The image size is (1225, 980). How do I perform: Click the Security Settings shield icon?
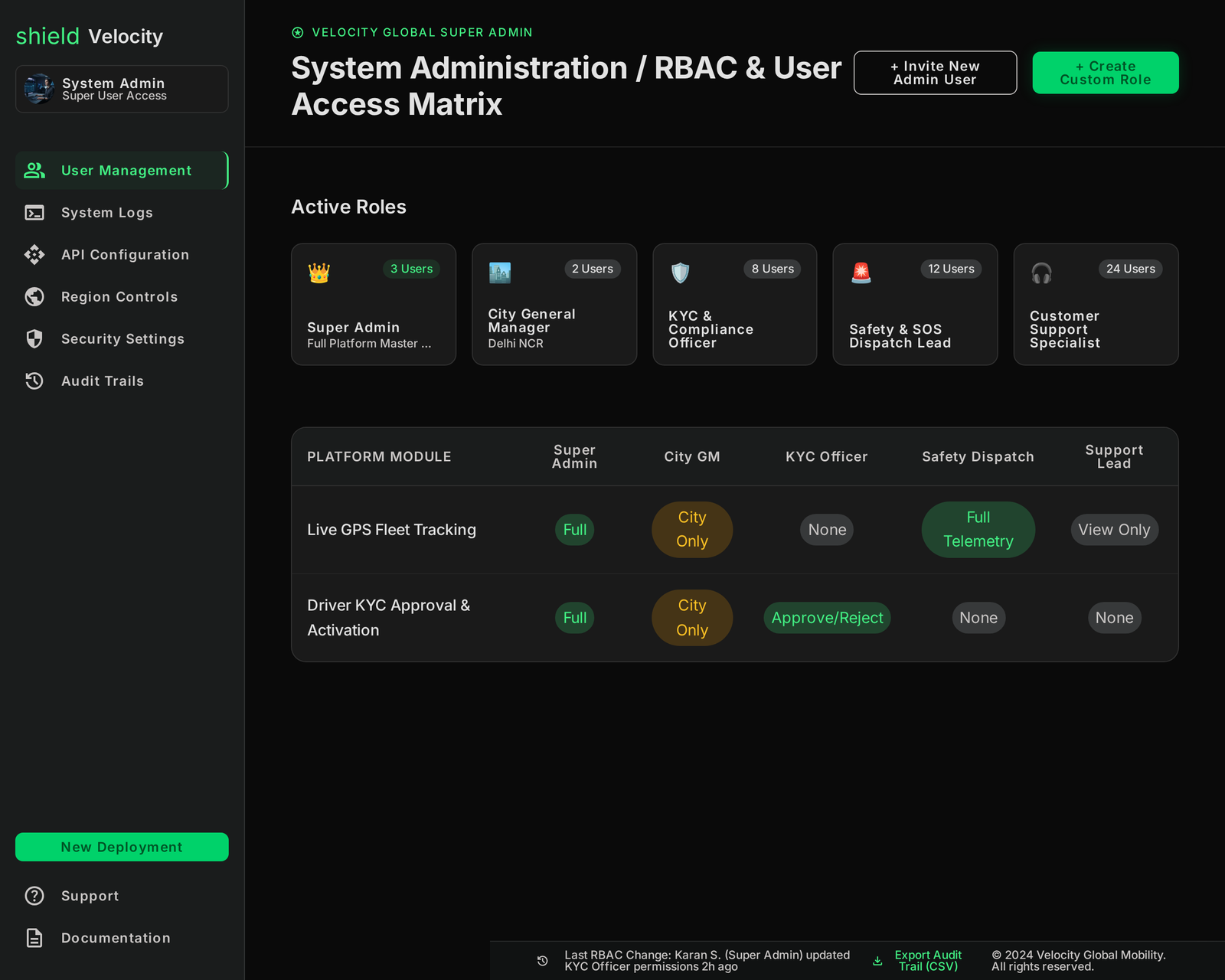coord(34,338)
